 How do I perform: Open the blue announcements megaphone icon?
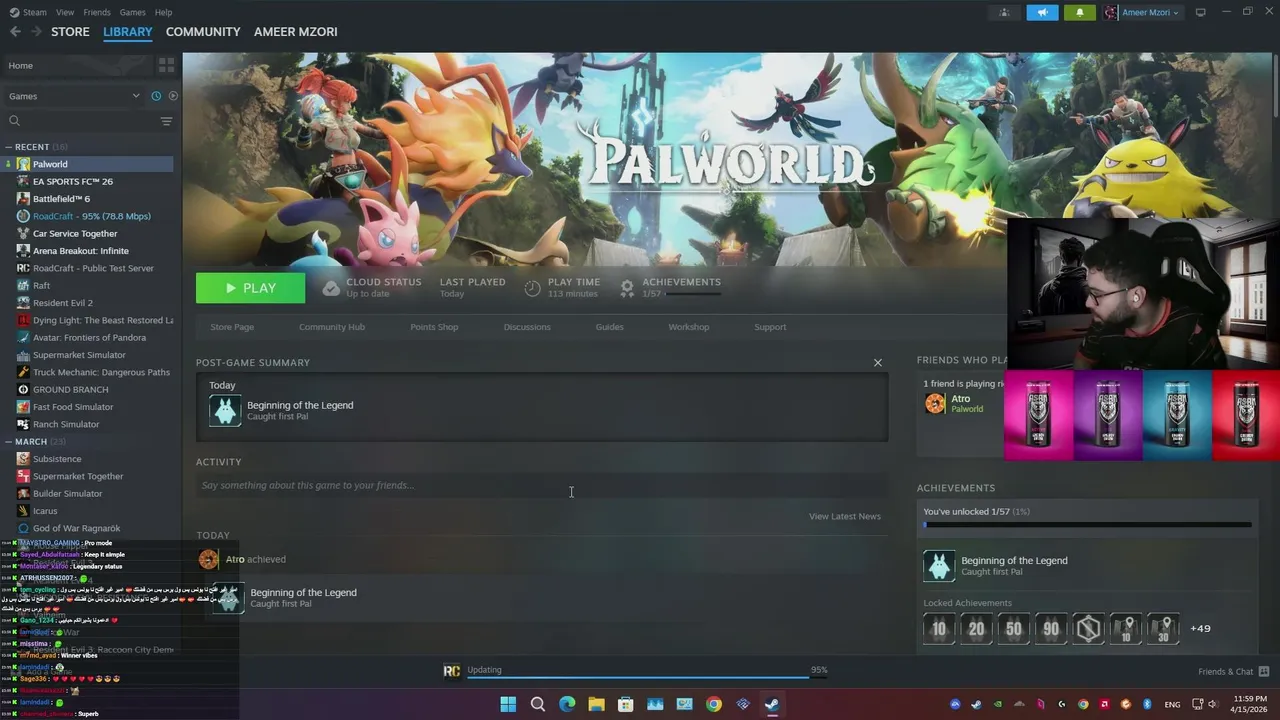1042,12
